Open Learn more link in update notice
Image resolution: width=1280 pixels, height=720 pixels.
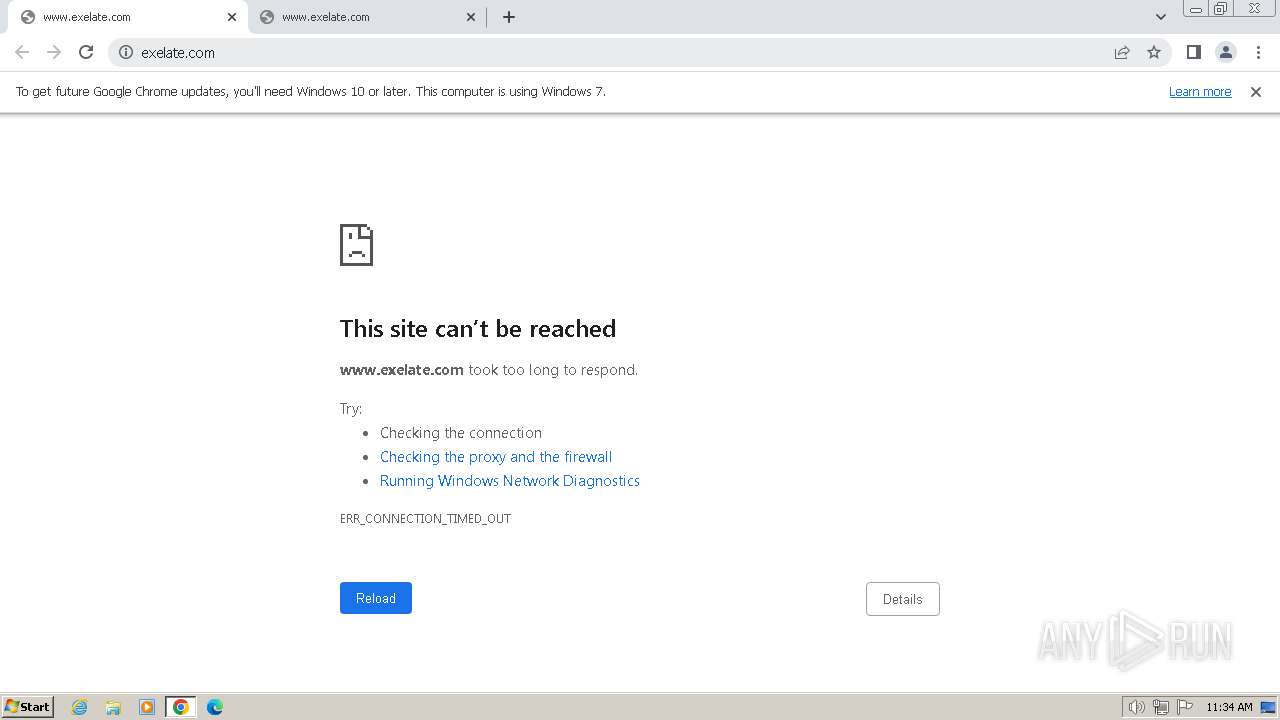[1200, 91]
